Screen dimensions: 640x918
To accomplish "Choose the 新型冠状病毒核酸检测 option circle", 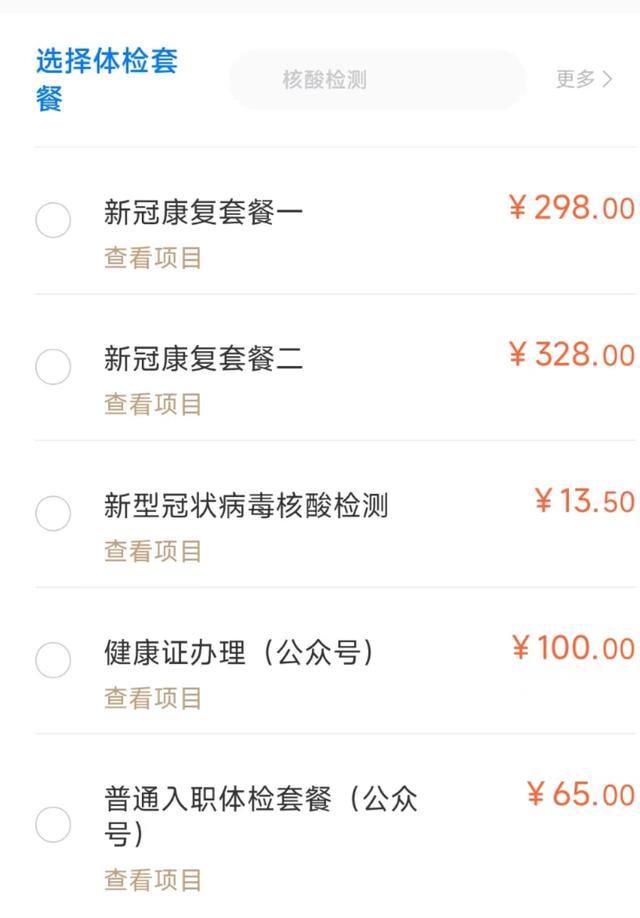I will [x=53, y=512].
